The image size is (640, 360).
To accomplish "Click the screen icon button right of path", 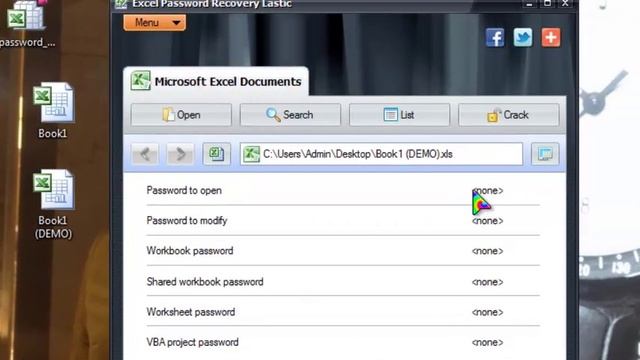I will [545, 154].
